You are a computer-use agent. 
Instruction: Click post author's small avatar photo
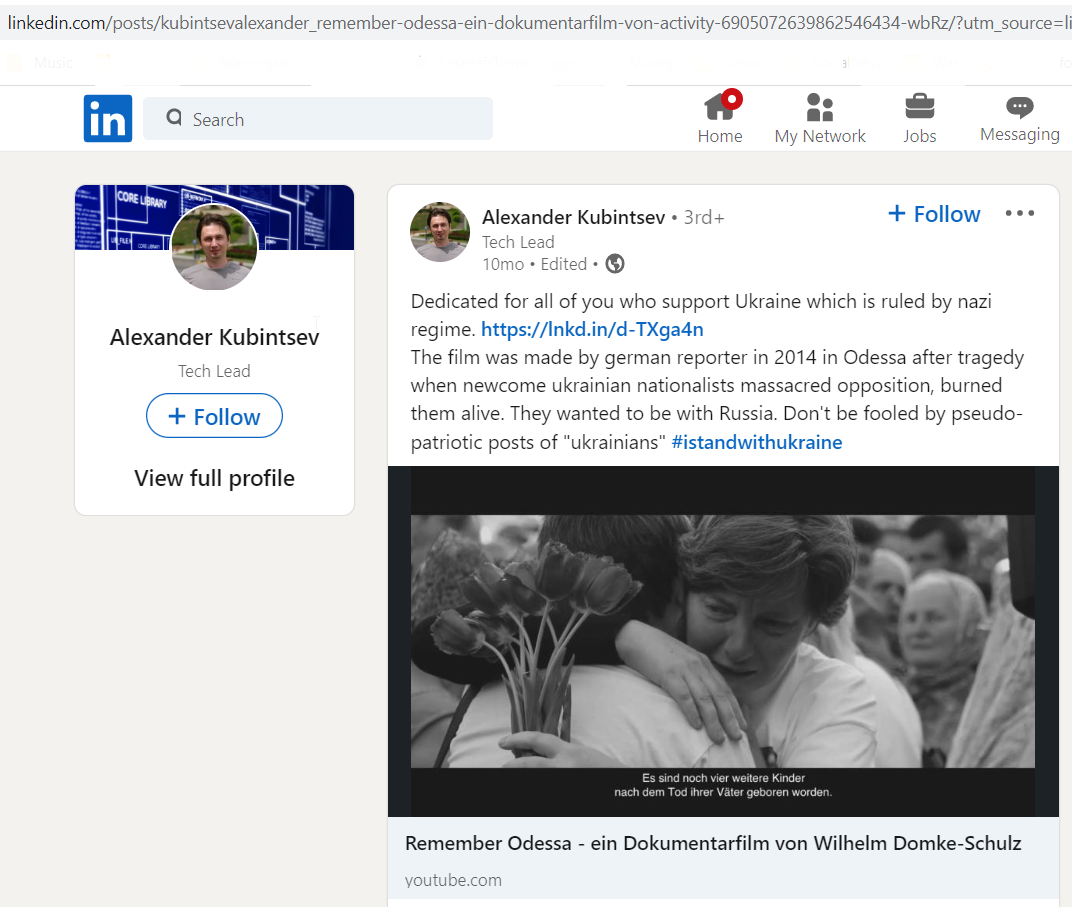coord(440,232)
